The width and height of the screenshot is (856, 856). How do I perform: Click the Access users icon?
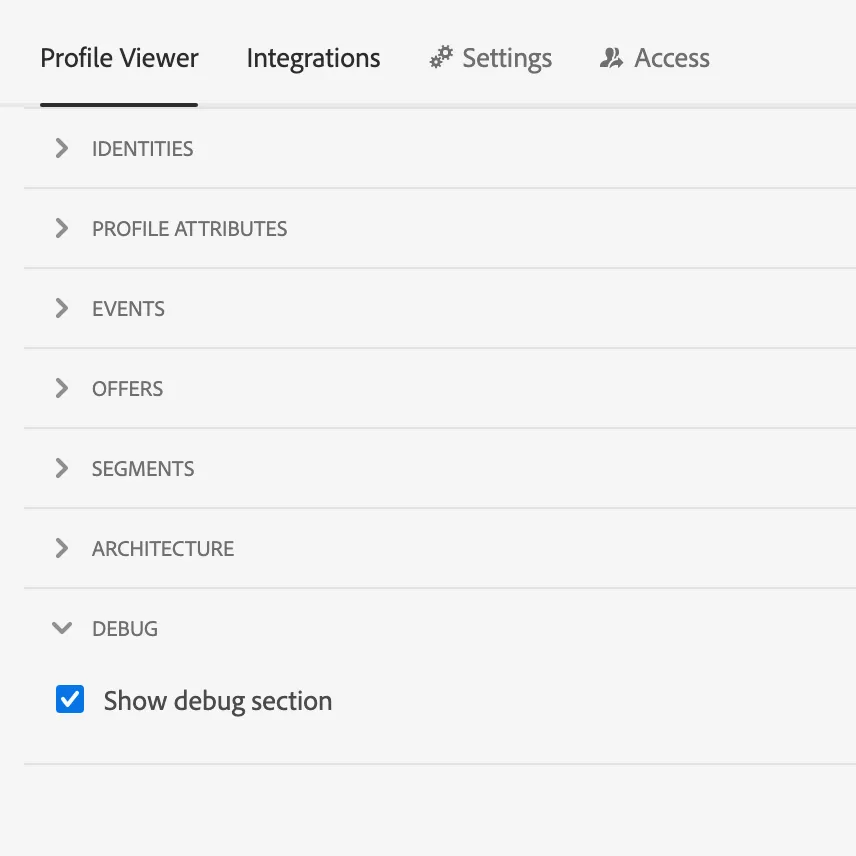click(611, 58)
